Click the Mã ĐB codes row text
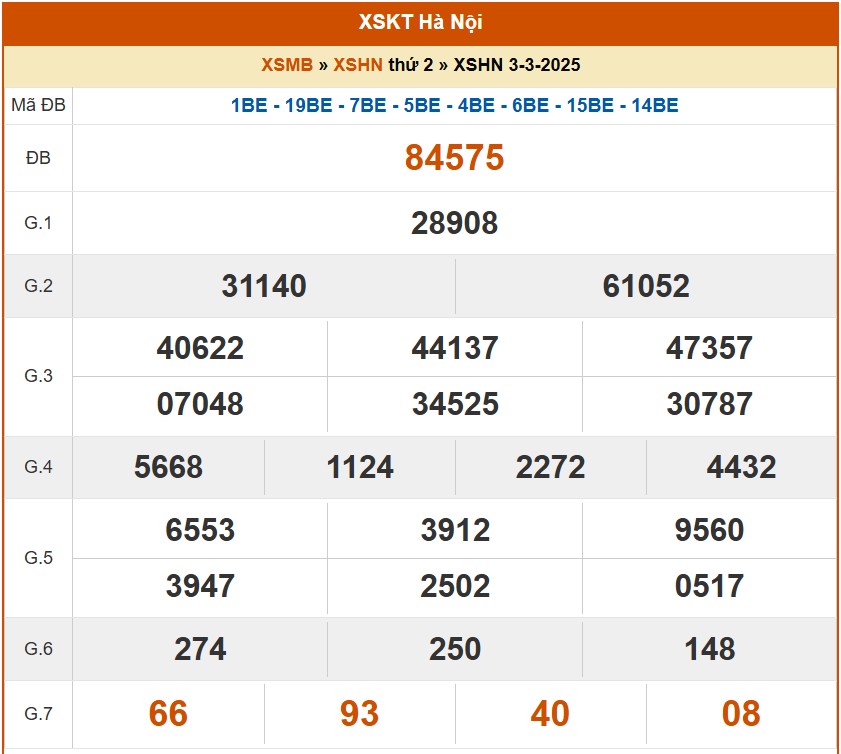 (454, 105)
